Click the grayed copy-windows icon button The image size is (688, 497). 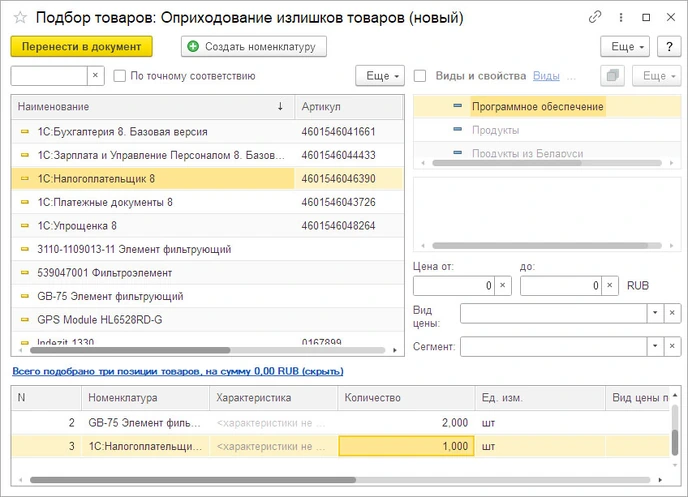613,76
